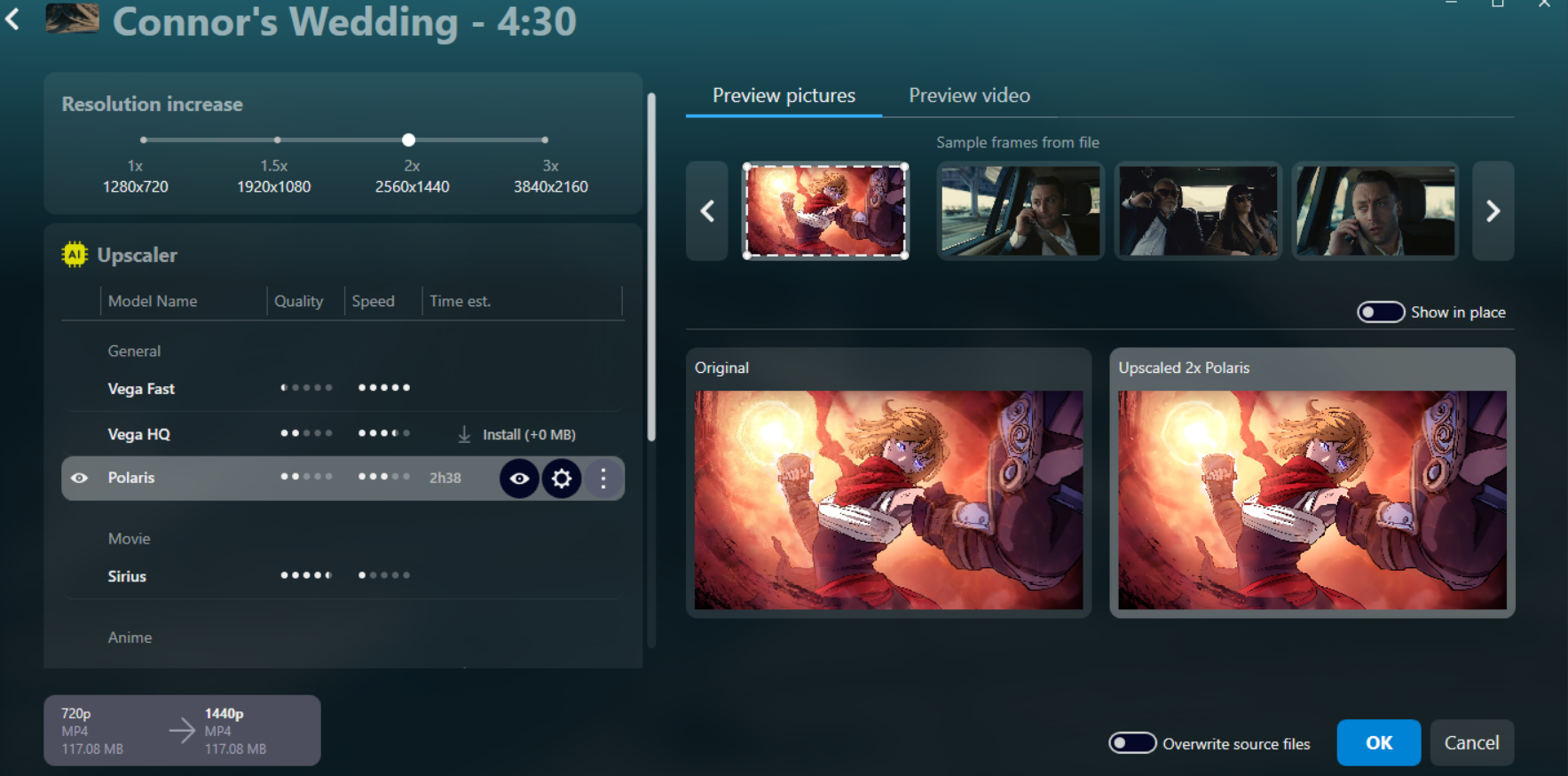
Task: Switch to Preview pictures tab
Action: pyautogui.click(x=784, y=95)
